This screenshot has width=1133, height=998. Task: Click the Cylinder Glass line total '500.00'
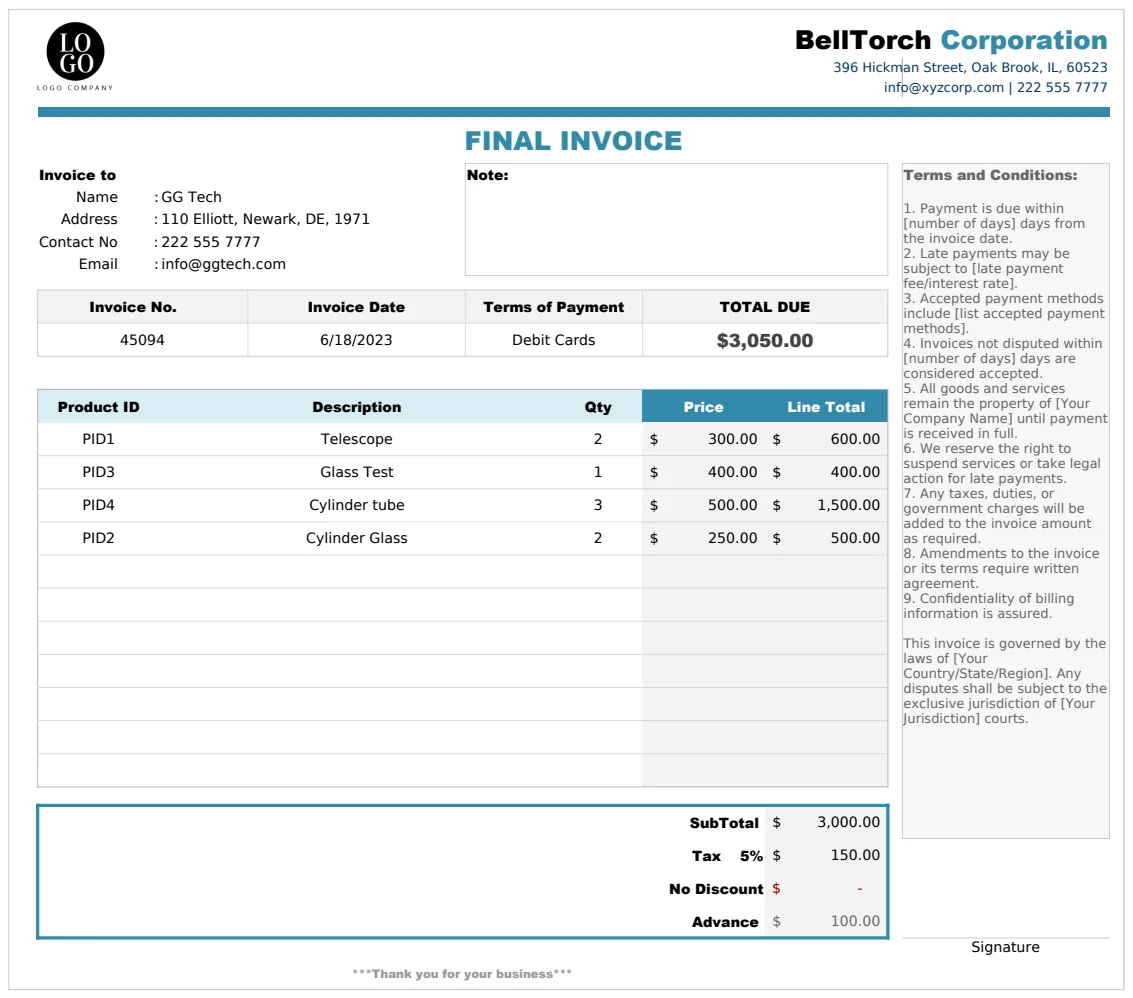point(855,538)
